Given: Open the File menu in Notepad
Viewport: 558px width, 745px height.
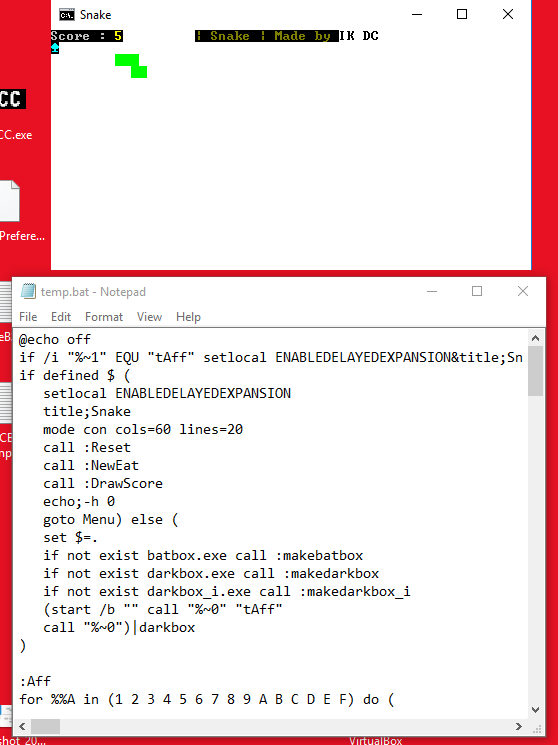Looking at the screenshot, I should (28, 317).
